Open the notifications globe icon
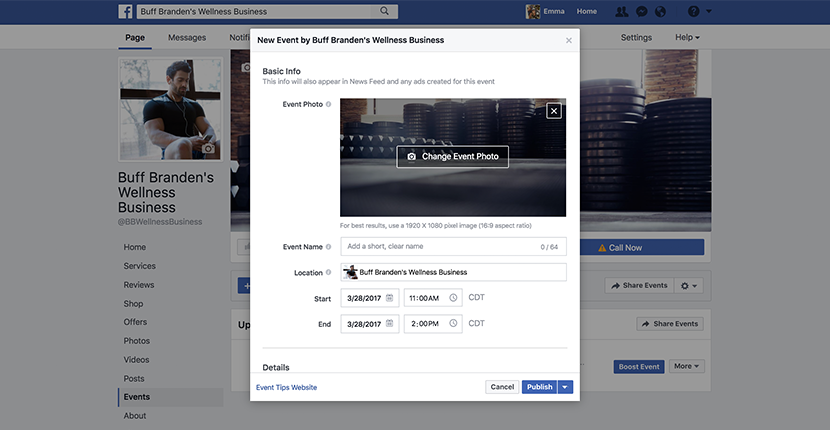 coord(660,12)
